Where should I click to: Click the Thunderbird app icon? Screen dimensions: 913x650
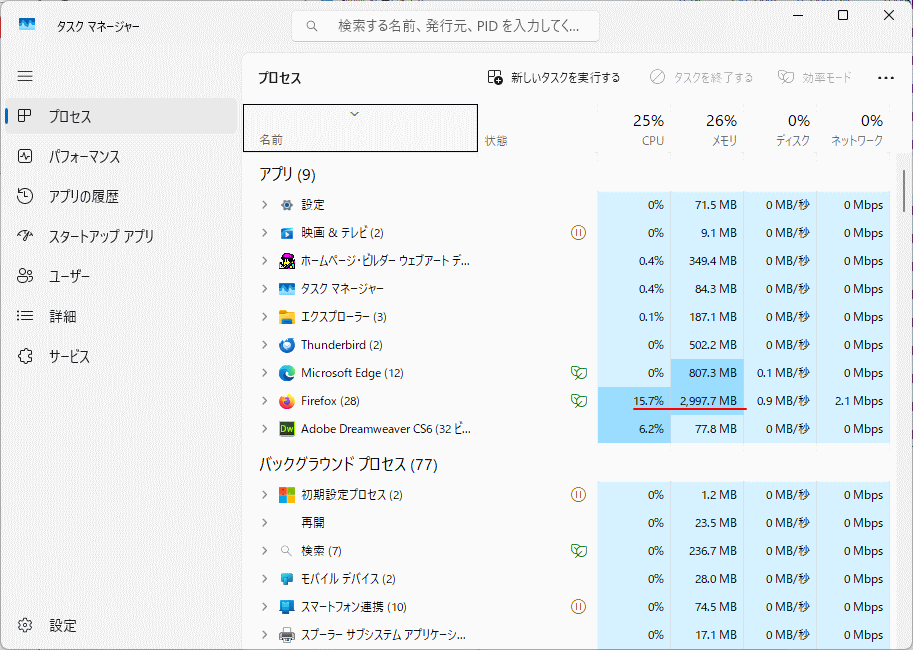(x=286, y=345)
